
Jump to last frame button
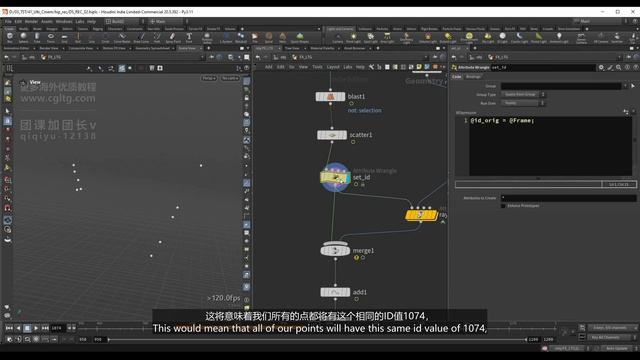pos(45,328)
